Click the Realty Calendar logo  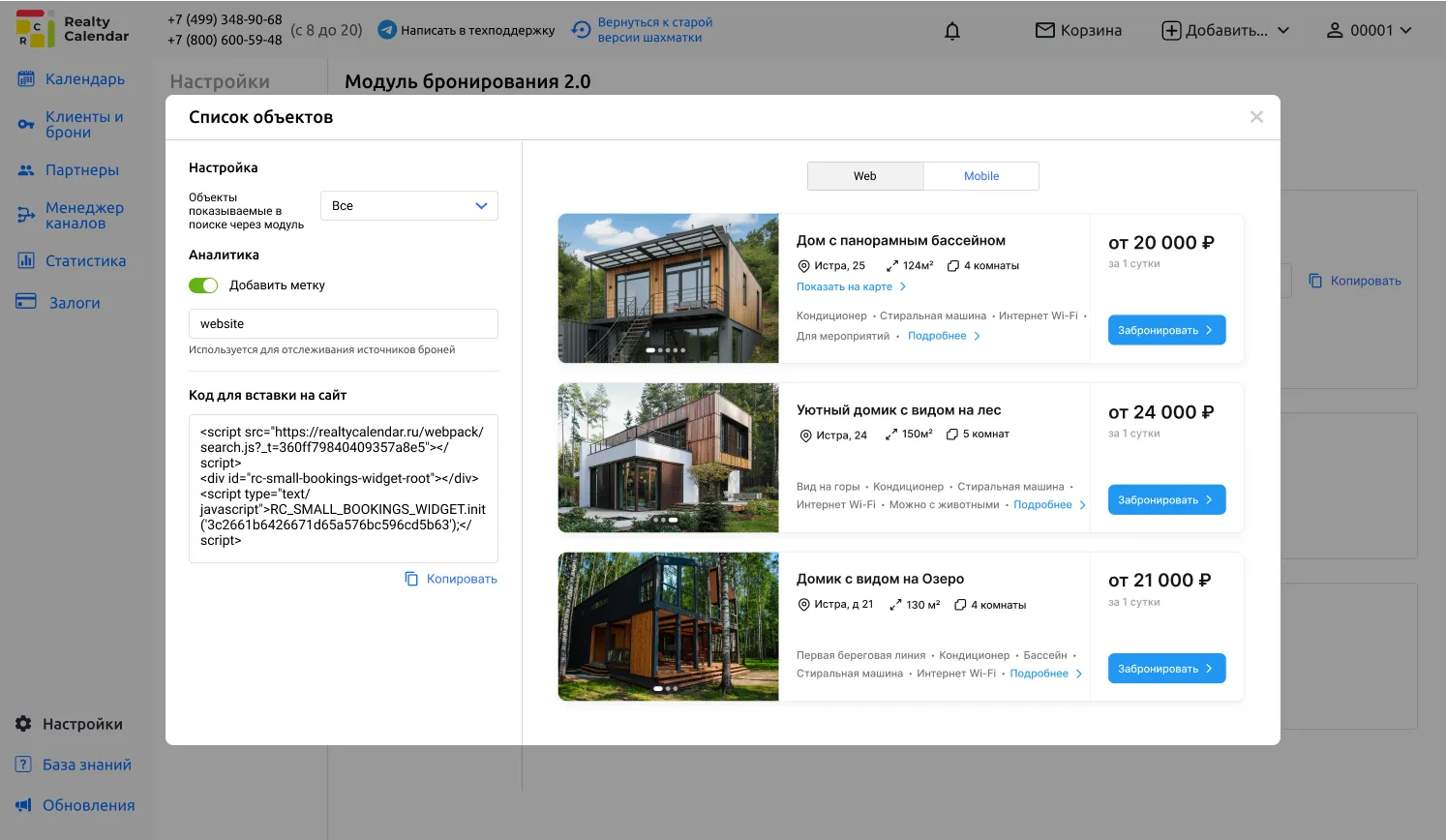[73, 29]
